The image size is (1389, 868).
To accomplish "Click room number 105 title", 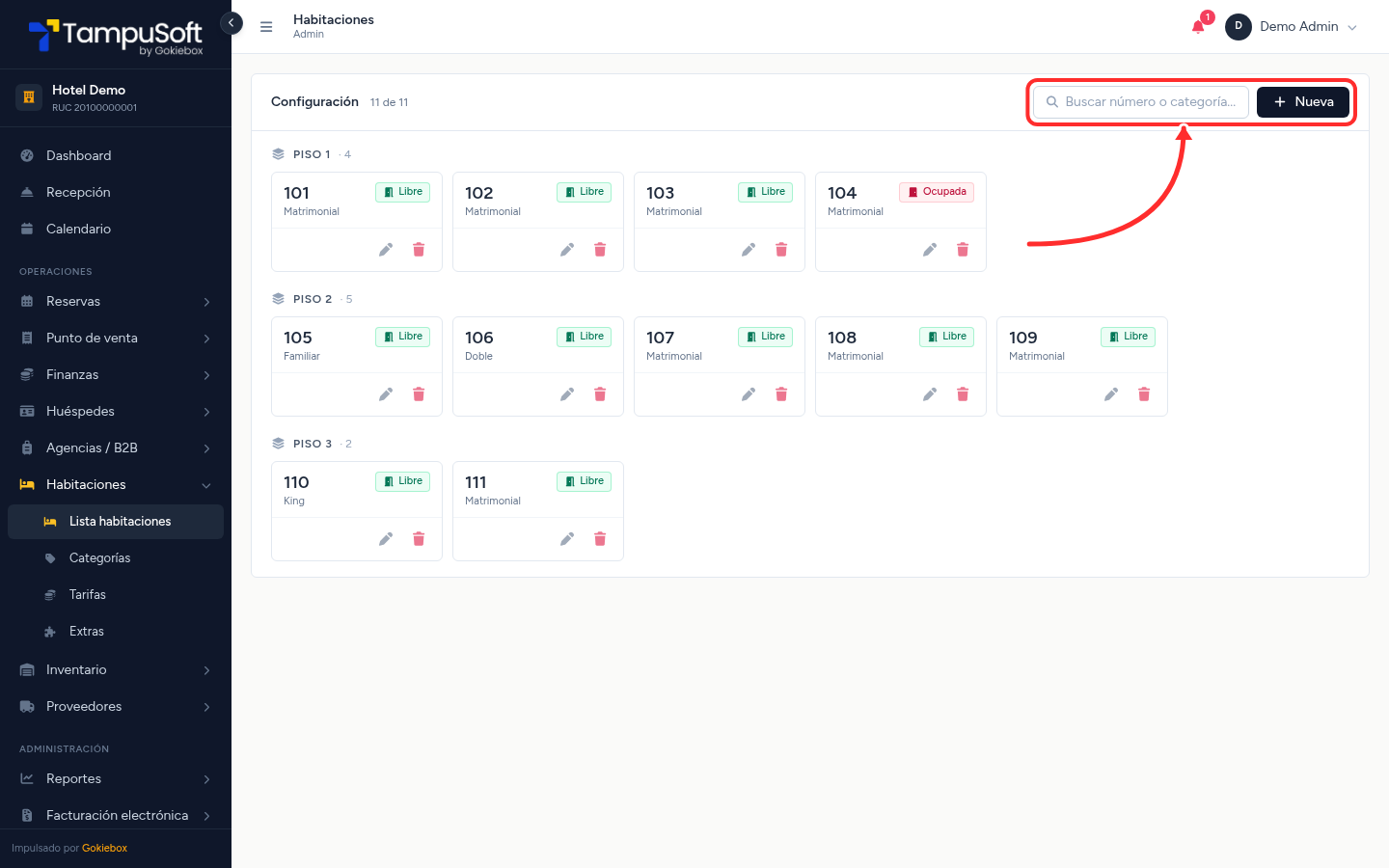I will tap(298, 338).
